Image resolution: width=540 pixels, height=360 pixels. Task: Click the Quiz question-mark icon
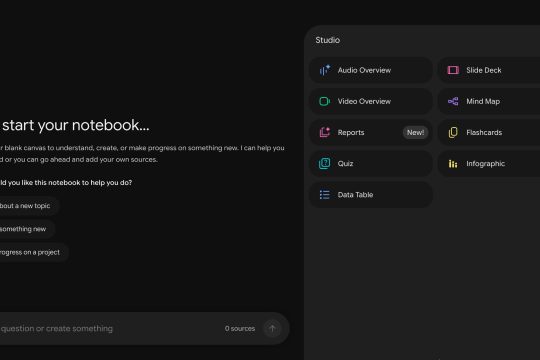point(324,163)
